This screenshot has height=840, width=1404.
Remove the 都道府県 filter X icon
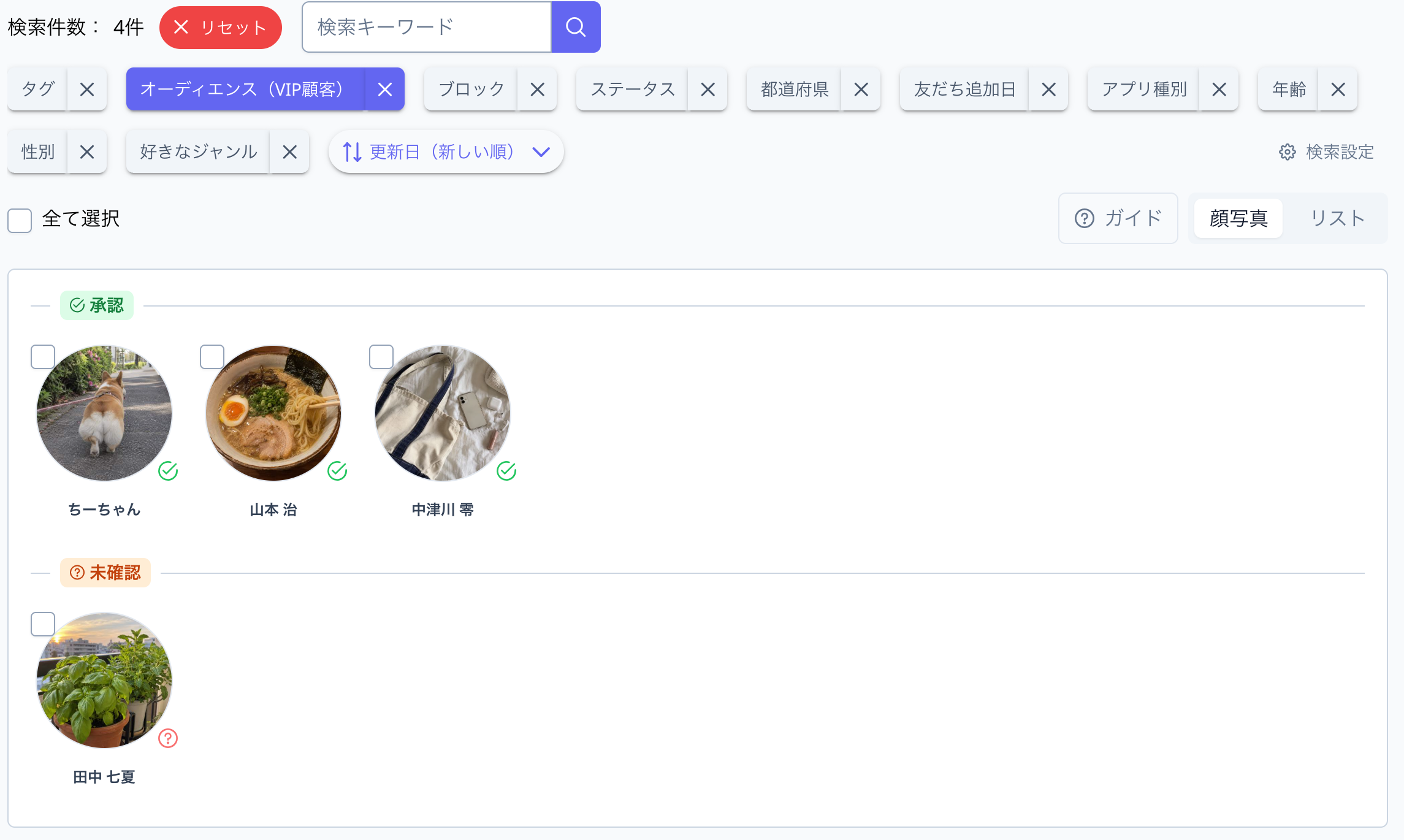861,90
